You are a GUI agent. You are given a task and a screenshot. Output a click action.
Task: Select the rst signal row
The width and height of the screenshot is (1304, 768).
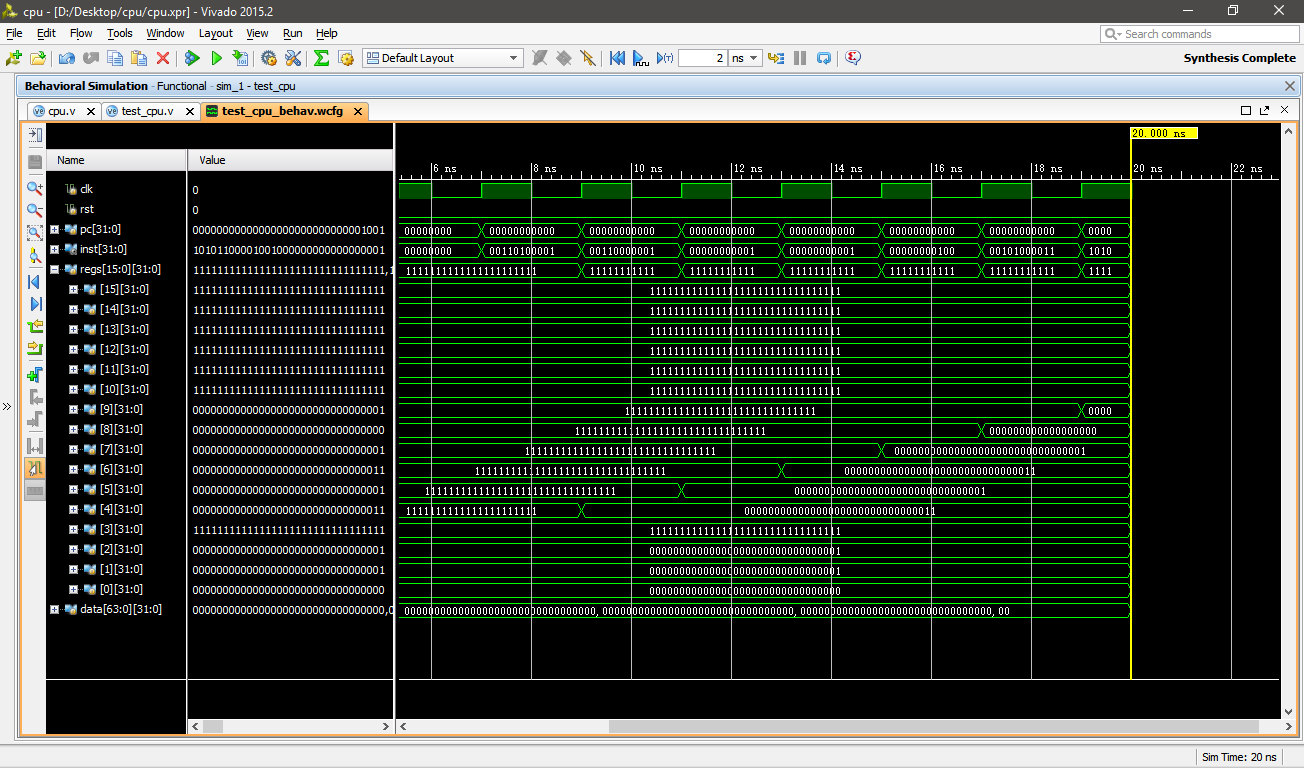pos(116,209)
